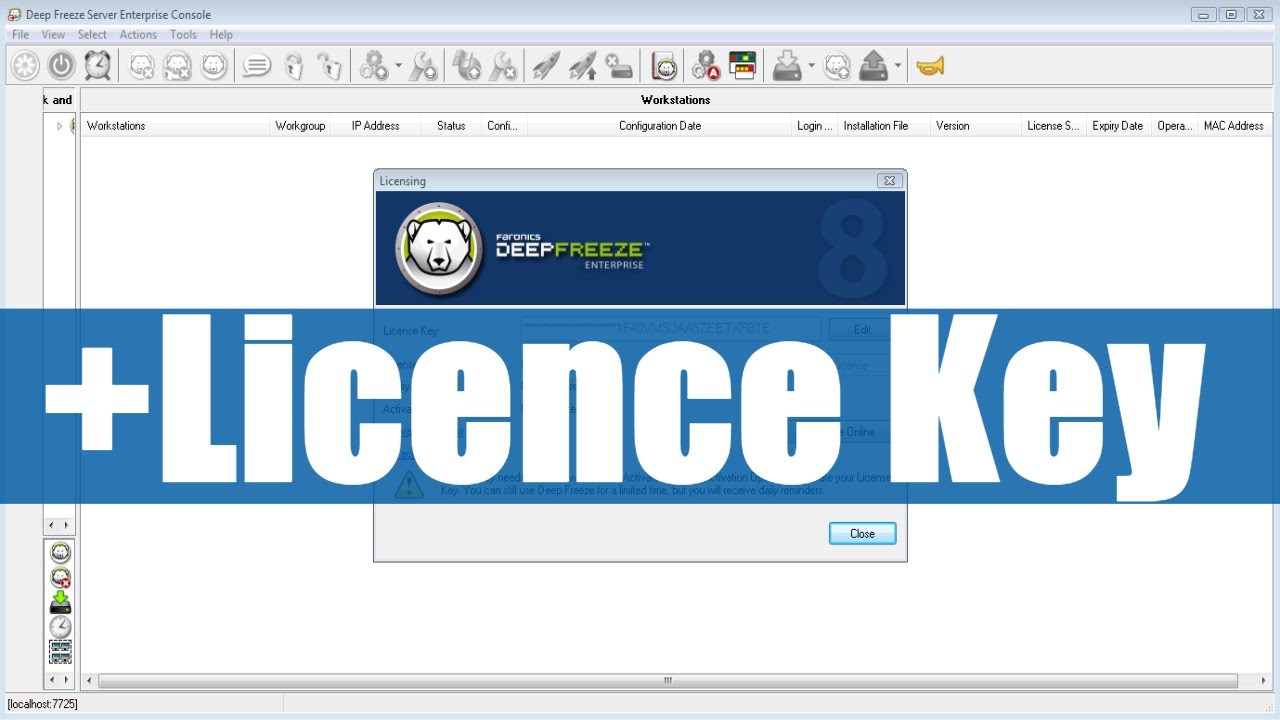The width and height of the screenshot is (1280, 720).
Task: Click the bear with X toolbar icon
Action: tap(142, 66)
